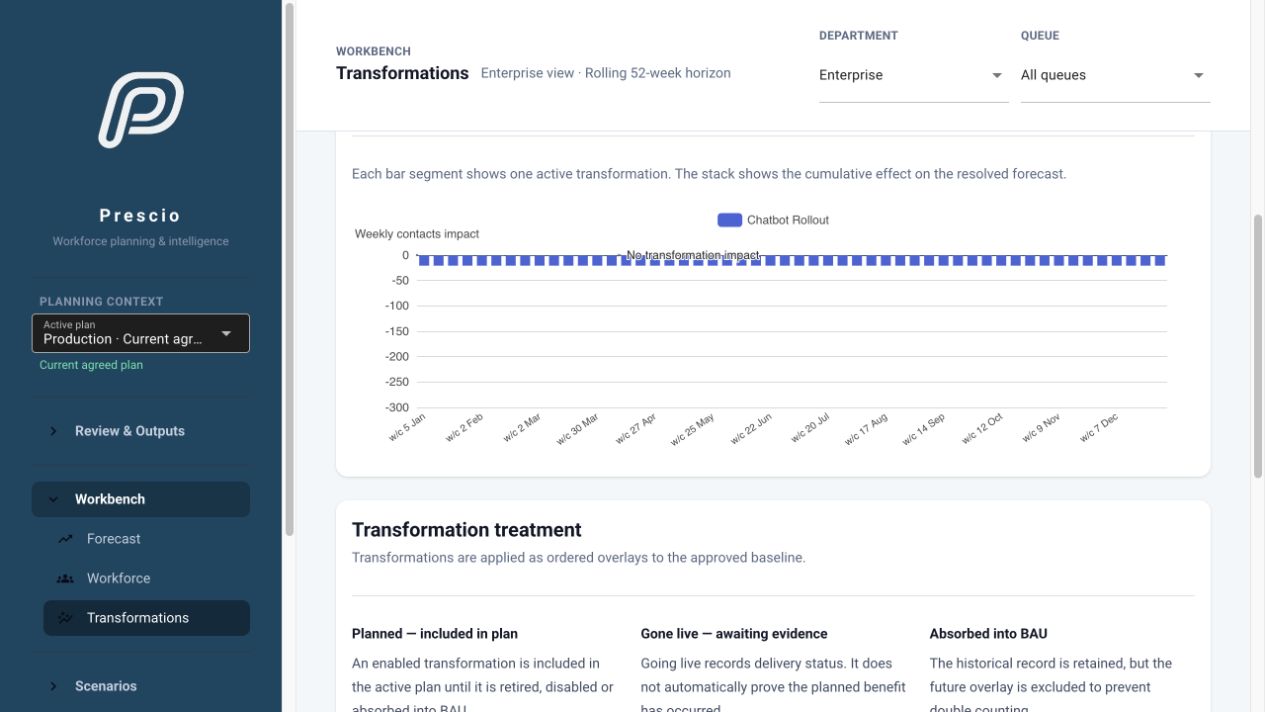Click the Prescio logo icon
Screen dimensions: 1265x712
click(141, 110)
